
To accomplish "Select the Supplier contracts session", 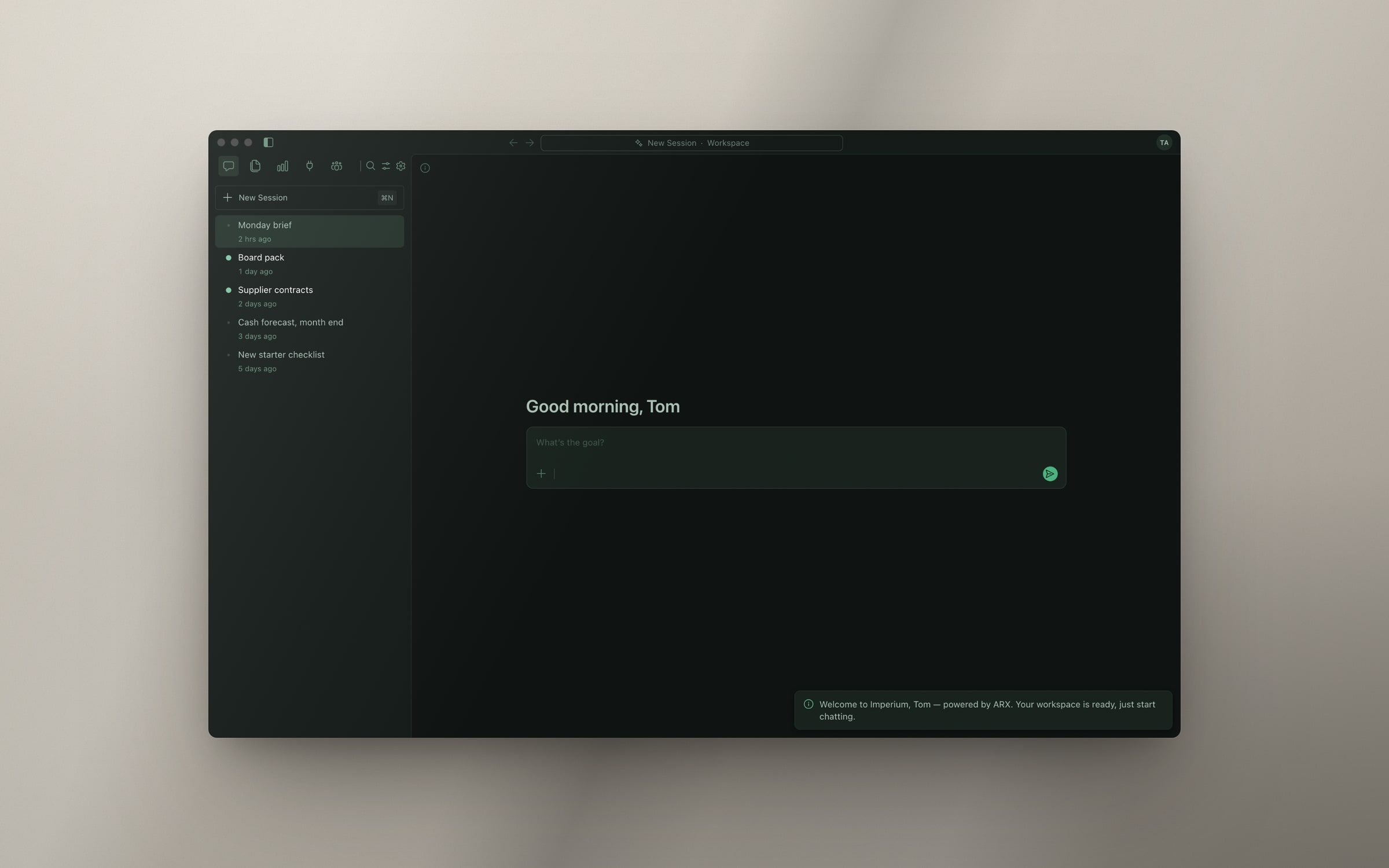I will (x=310, y=296).
